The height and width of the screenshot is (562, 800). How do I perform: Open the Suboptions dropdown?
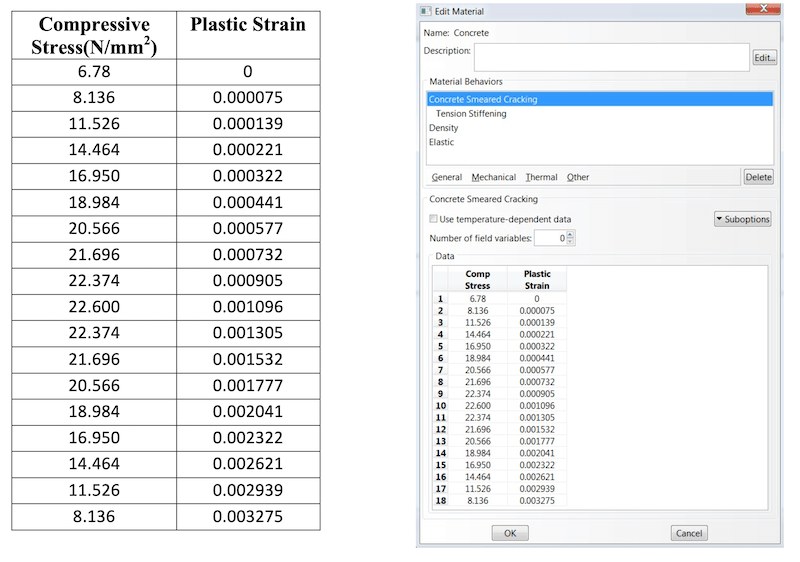pyautogui.click(x=742, y=219)
